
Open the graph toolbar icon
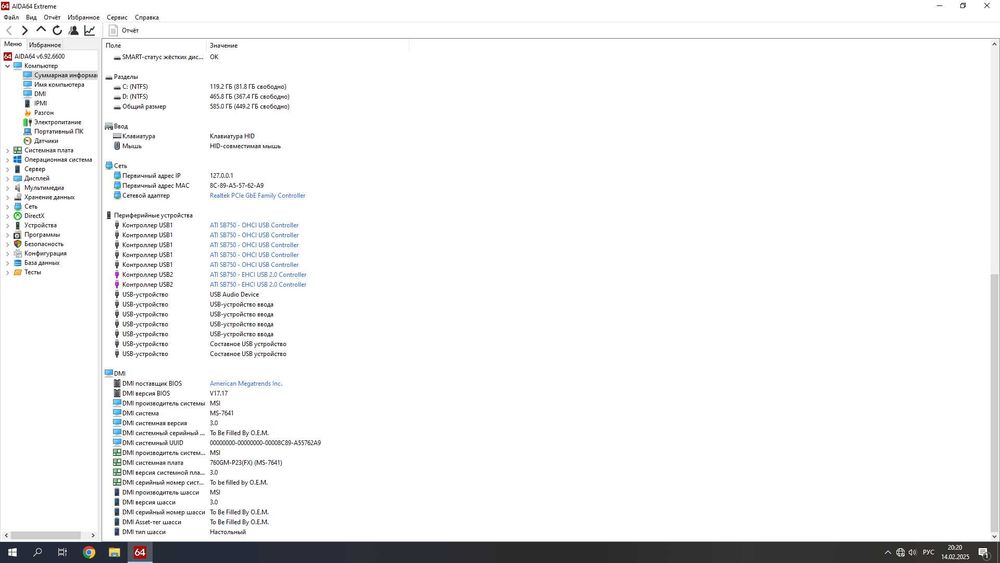[89, 30]
